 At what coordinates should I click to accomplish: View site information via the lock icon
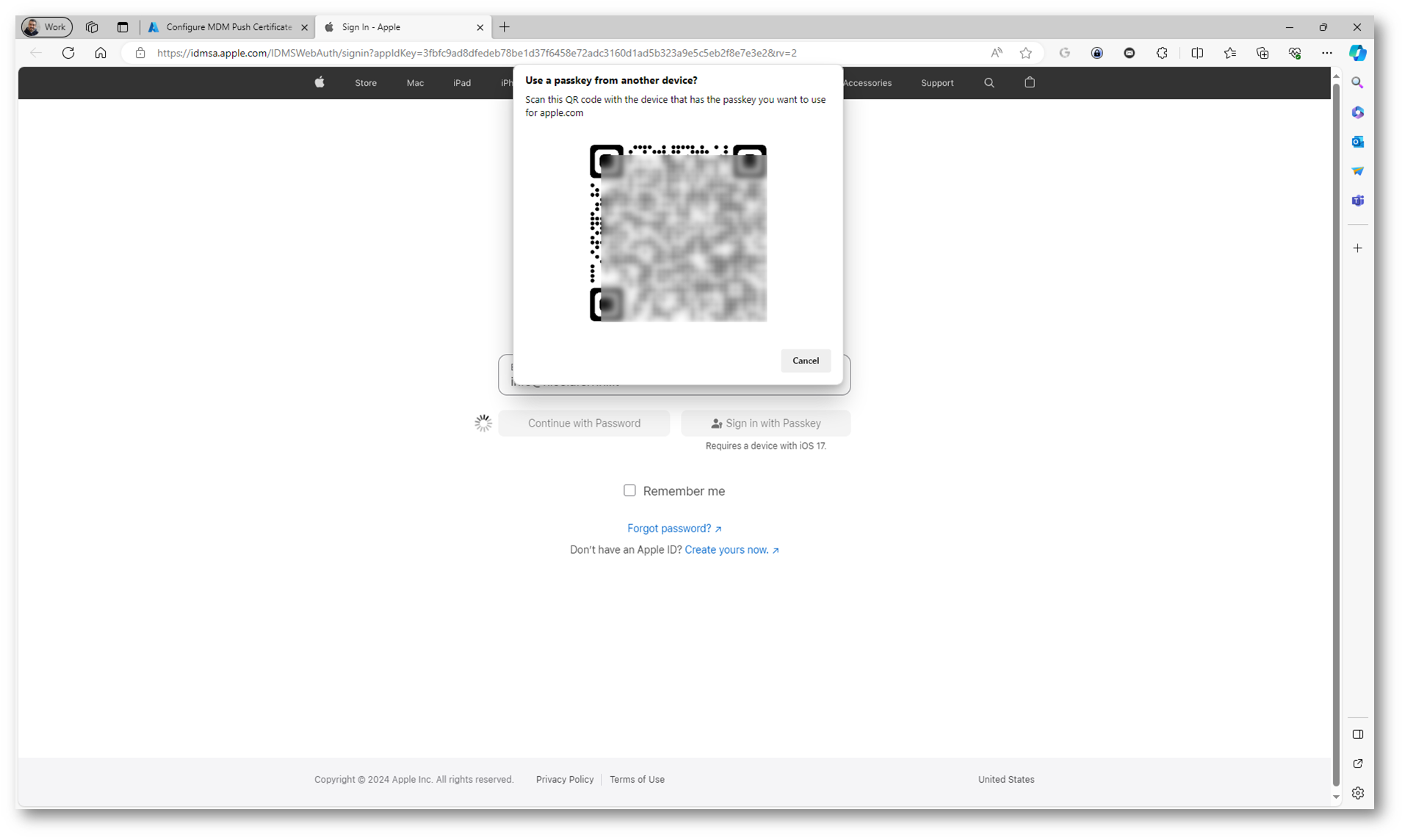tap(140, 53)
